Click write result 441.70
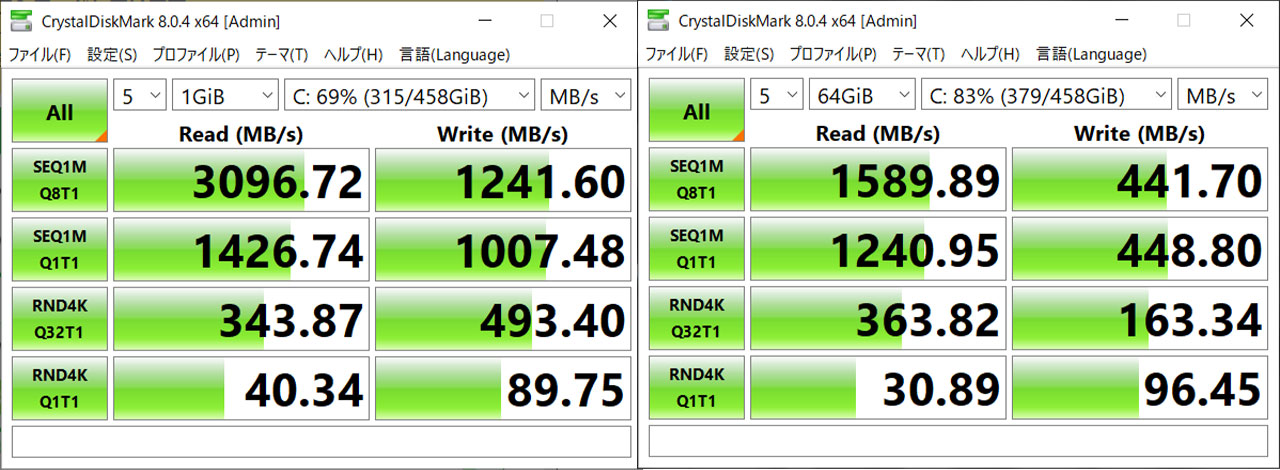 [x=1140, y=180]
